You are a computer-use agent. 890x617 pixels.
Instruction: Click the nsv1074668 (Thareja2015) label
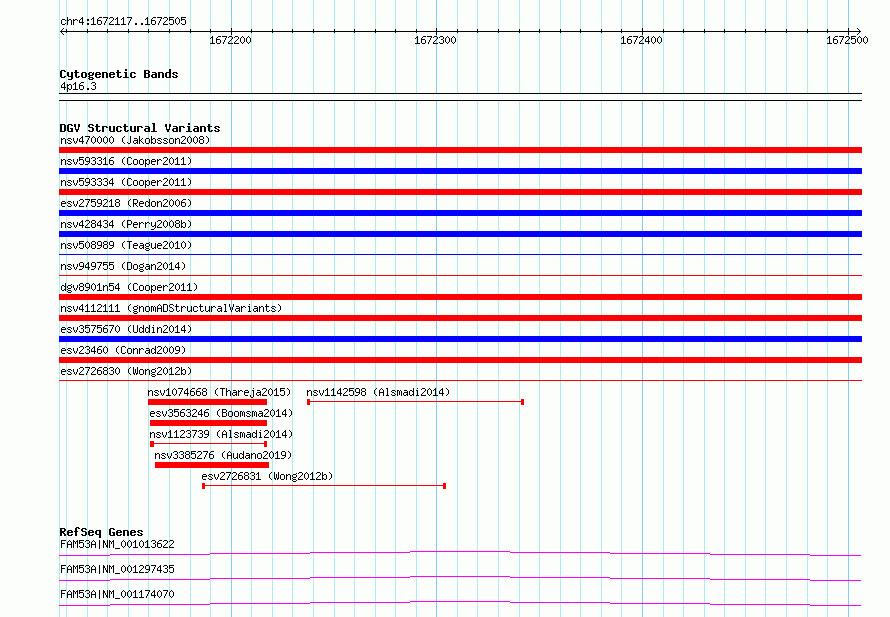[219, 392]
